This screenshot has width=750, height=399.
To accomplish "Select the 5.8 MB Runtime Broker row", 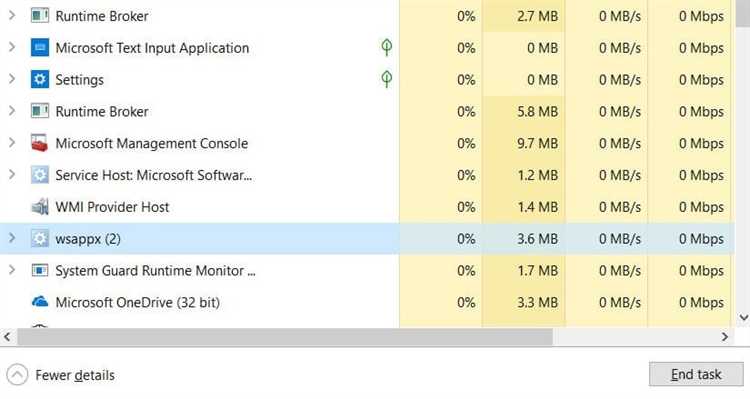I will (367, 111).
